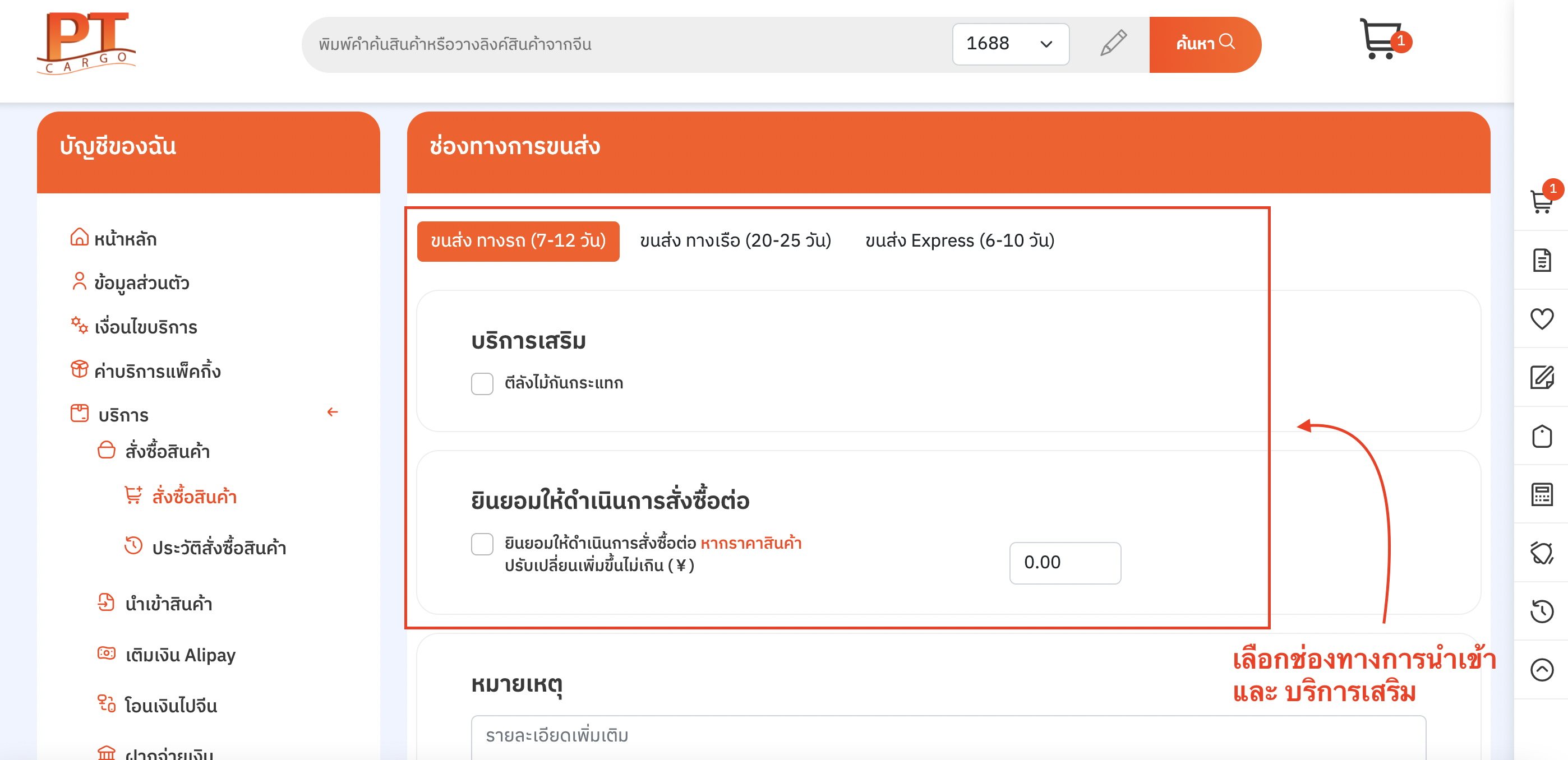Open the heart favorites icon
This screenshot has height=760, width=1568.
[1541, 318]
